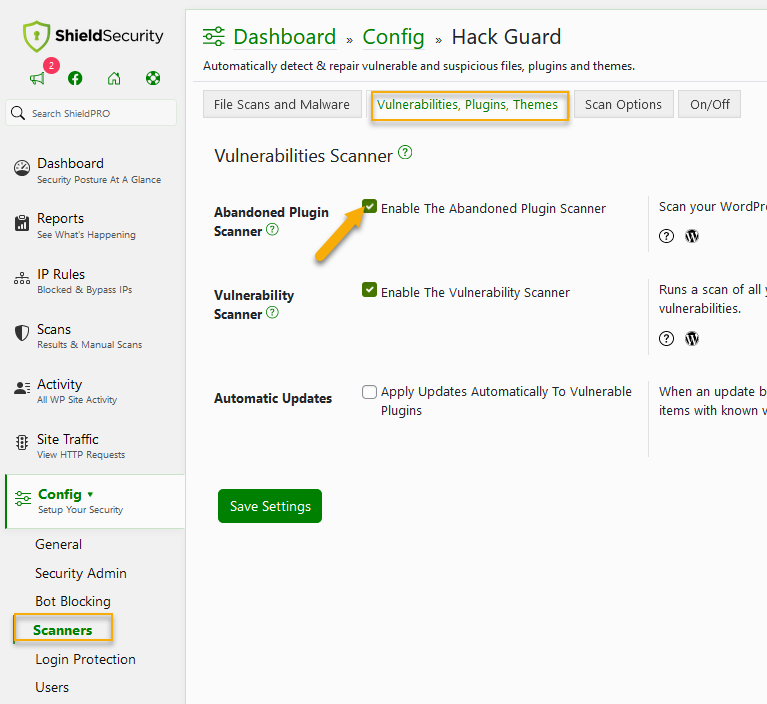Click the Activity user-list icon
This screenshot has height=704, width=767.
22,388
